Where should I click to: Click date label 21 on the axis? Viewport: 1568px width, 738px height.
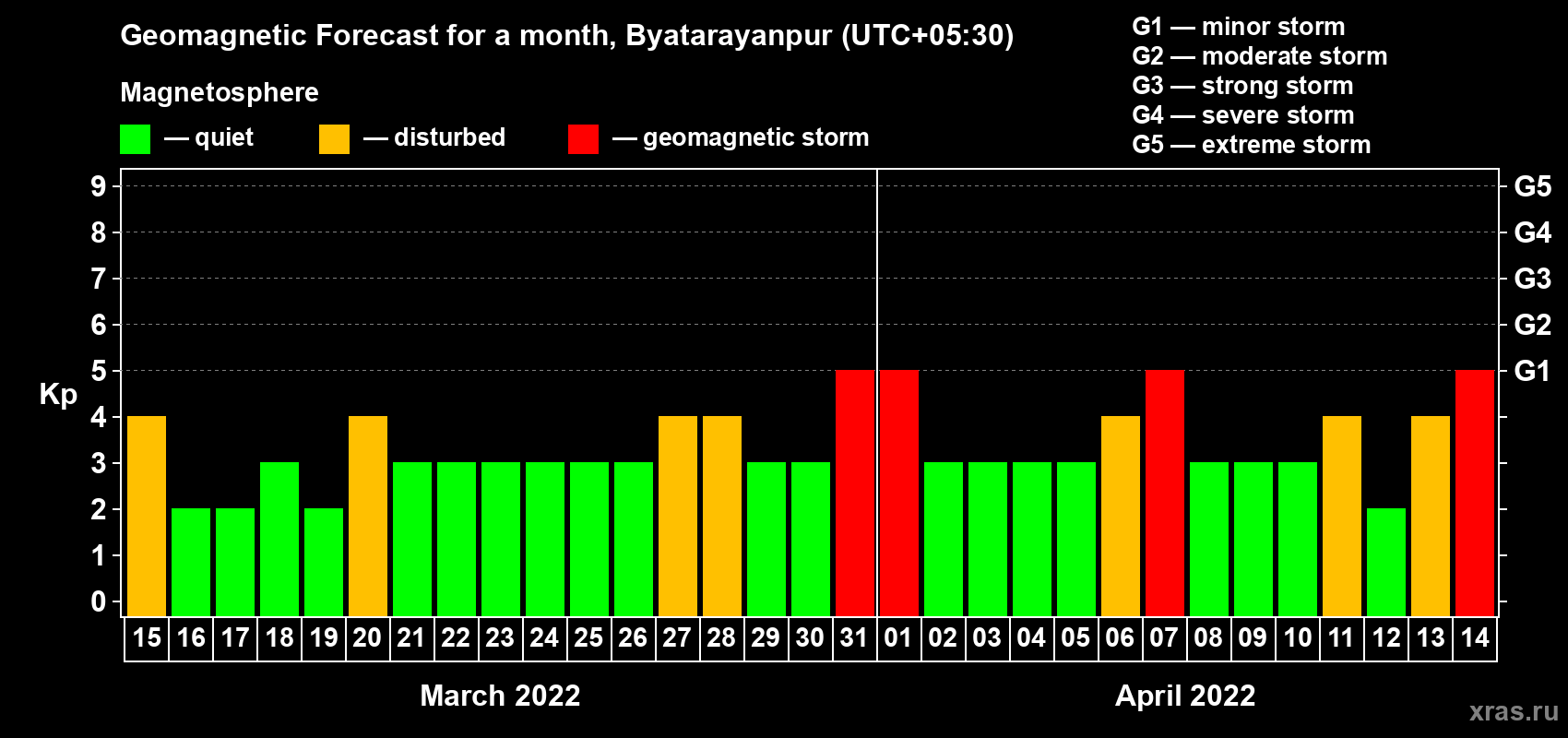(411, 637)
